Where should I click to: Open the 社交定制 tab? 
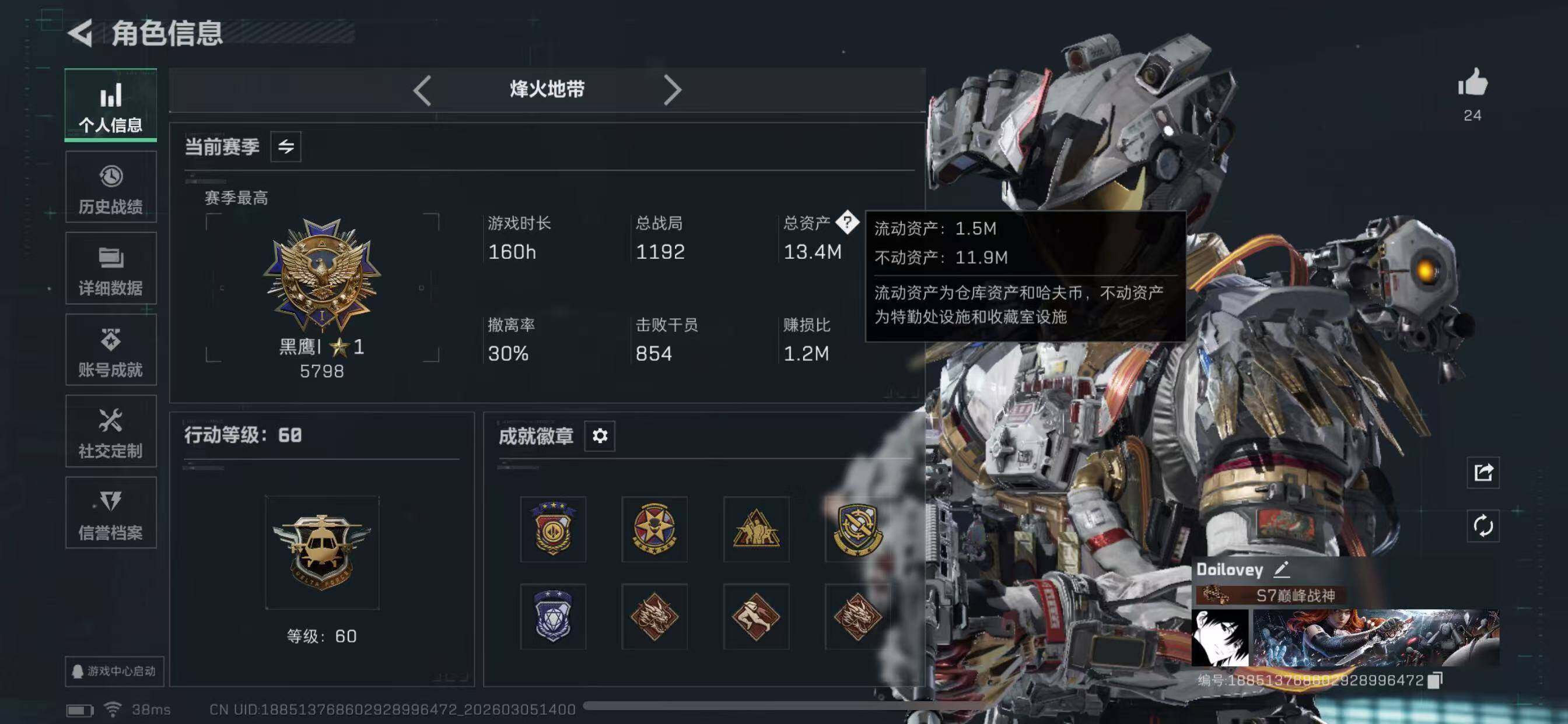[x=111, y=431]
